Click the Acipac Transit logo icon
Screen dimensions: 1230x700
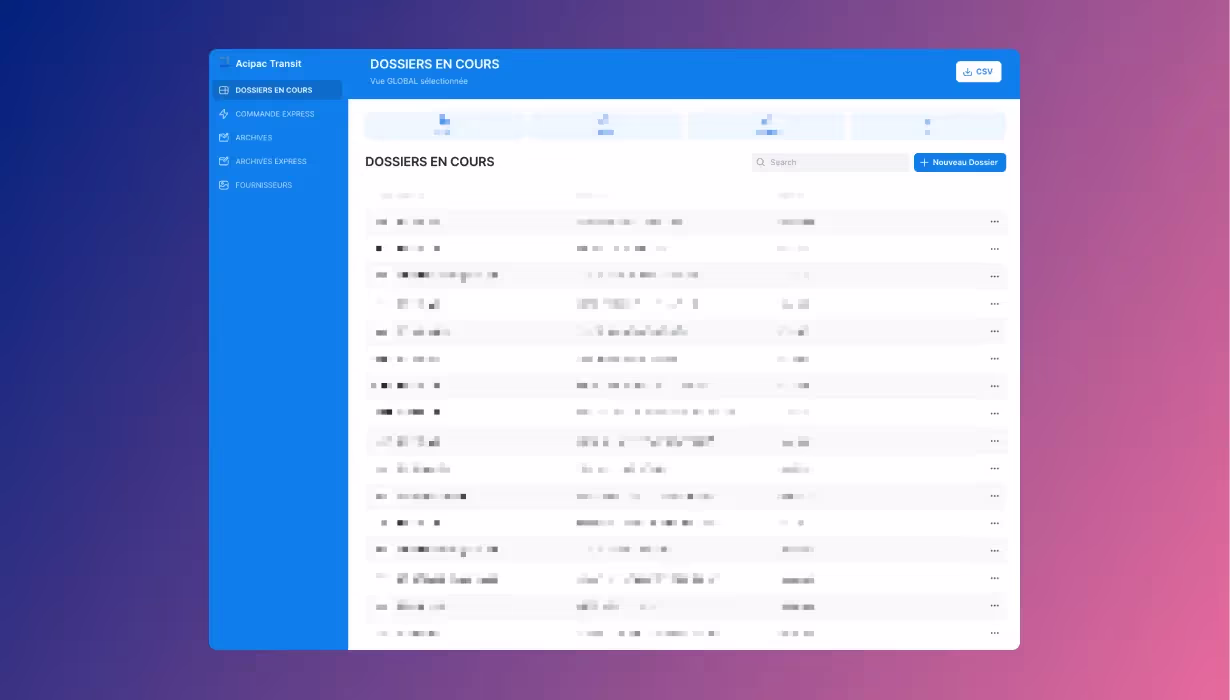[225, 63]
